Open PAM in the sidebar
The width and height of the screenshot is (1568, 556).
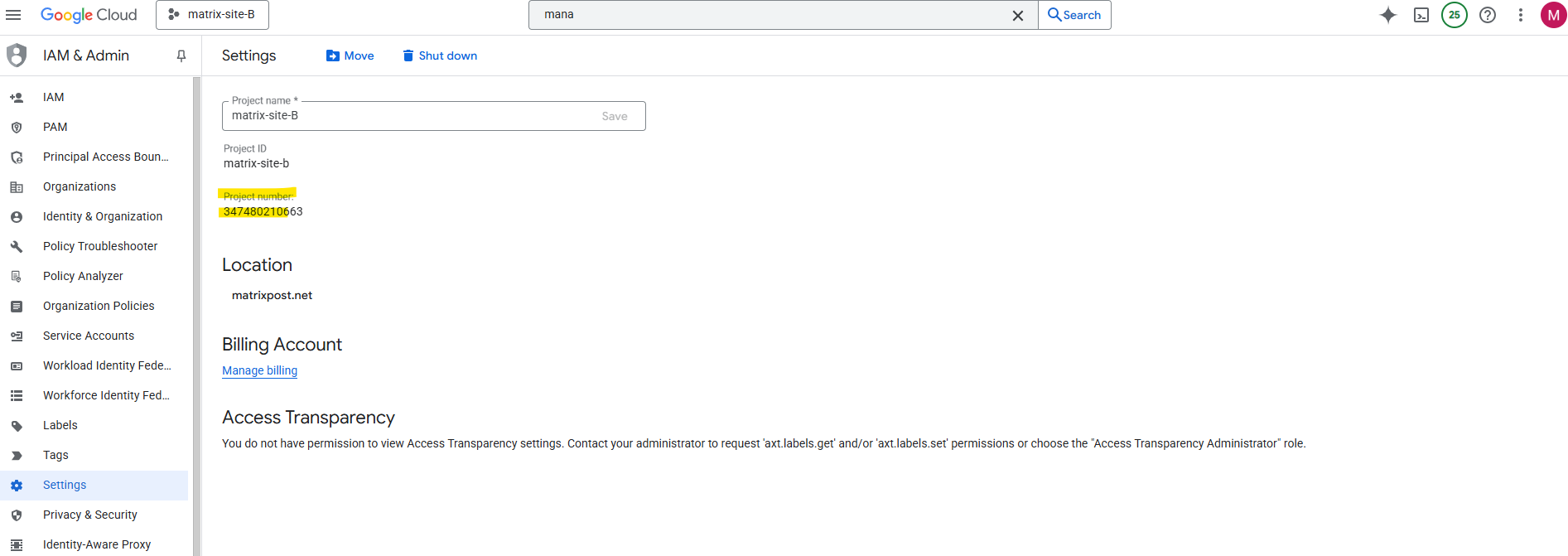click(x=94, y=127)
